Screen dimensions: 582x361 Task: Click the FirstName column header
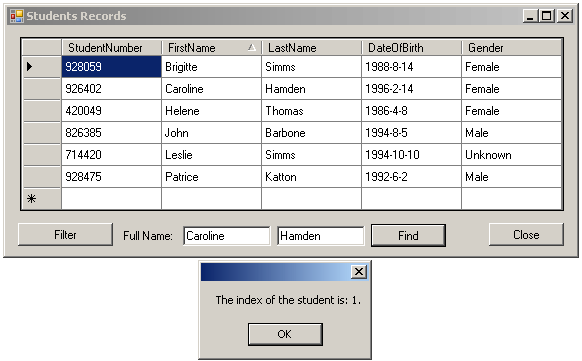[212, 48]
